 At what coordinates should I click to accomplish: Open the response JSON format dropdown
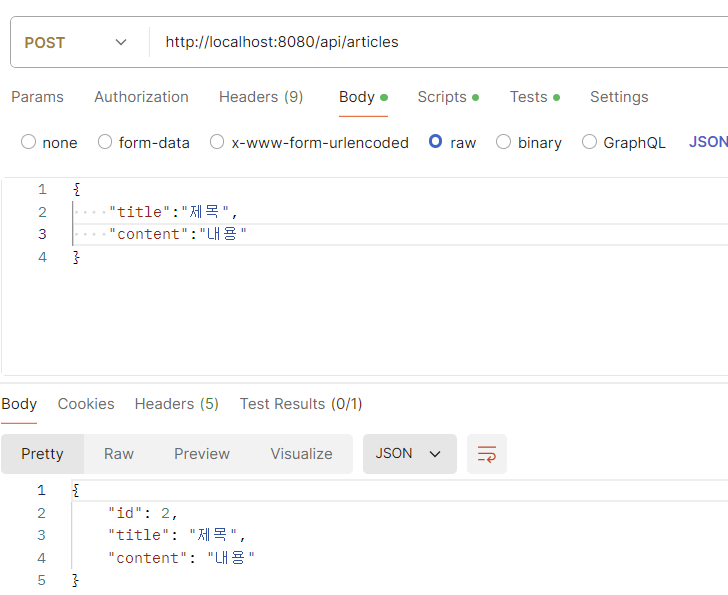click(410, 453)
